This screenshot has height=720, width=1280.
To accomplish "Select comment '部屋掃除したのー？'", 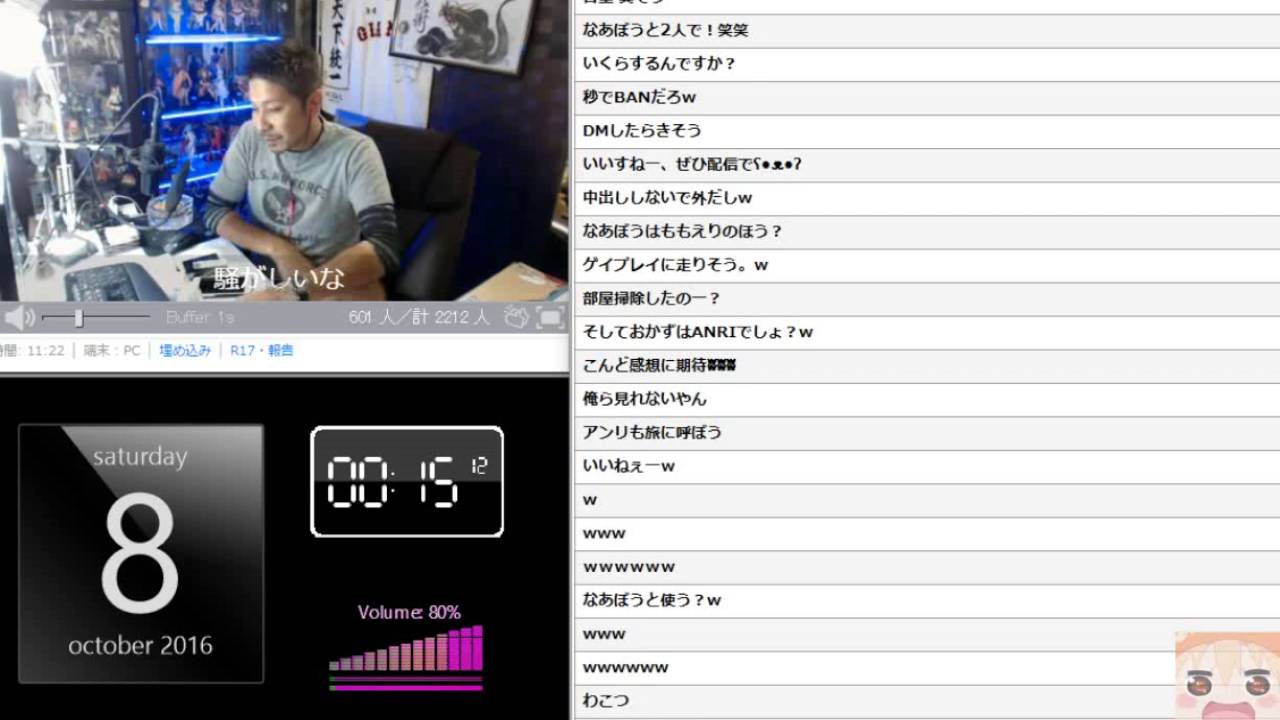I will pos(651,299).
